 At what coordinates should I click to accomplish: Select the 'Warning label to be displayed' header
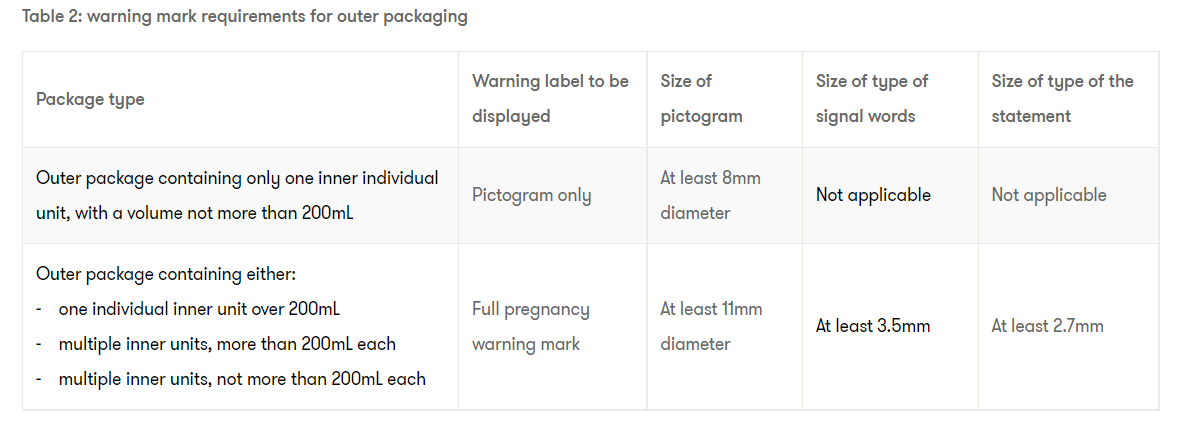tap(550, 98)
